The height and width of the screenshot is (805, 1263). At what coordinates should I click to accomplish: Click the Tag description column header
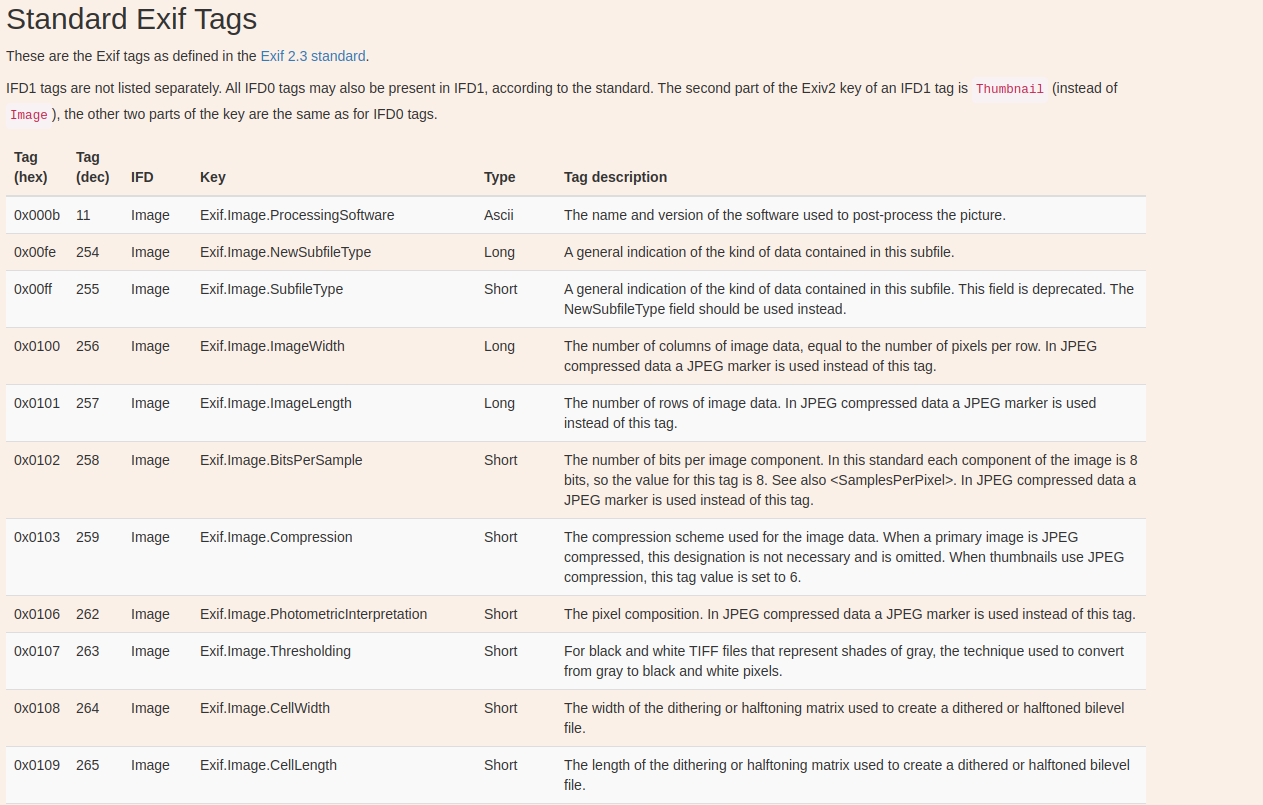coord(615,177)
